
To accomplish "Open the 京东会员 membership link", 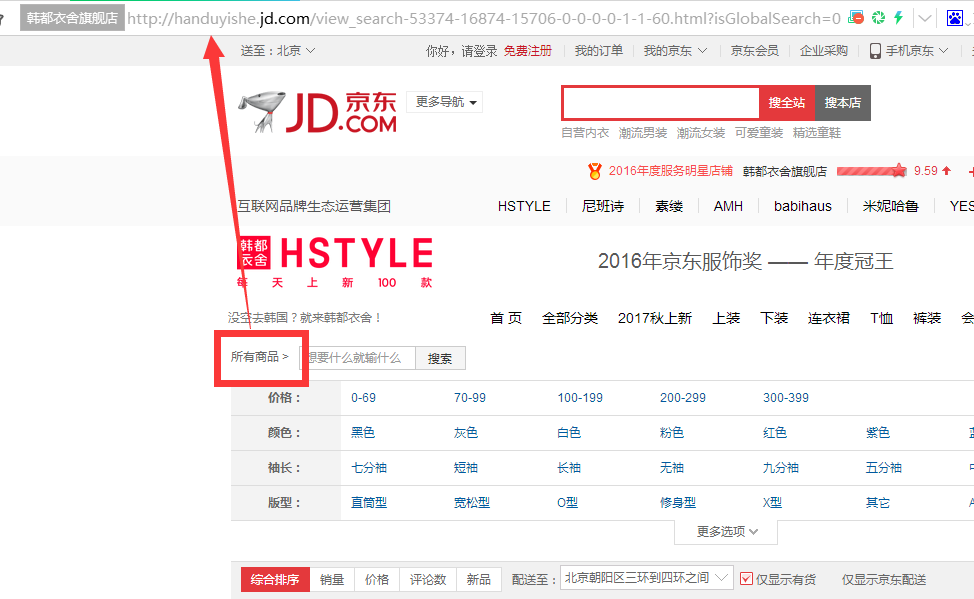I will pyautogui.click(x=754, y=51).
